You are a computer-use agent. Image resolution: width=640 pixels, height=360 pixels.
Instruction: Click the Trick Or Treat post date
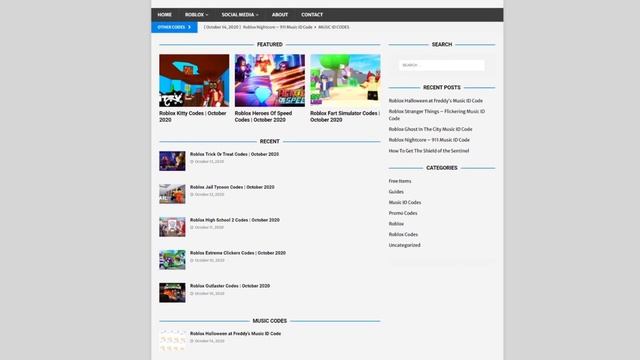(209, 162)
